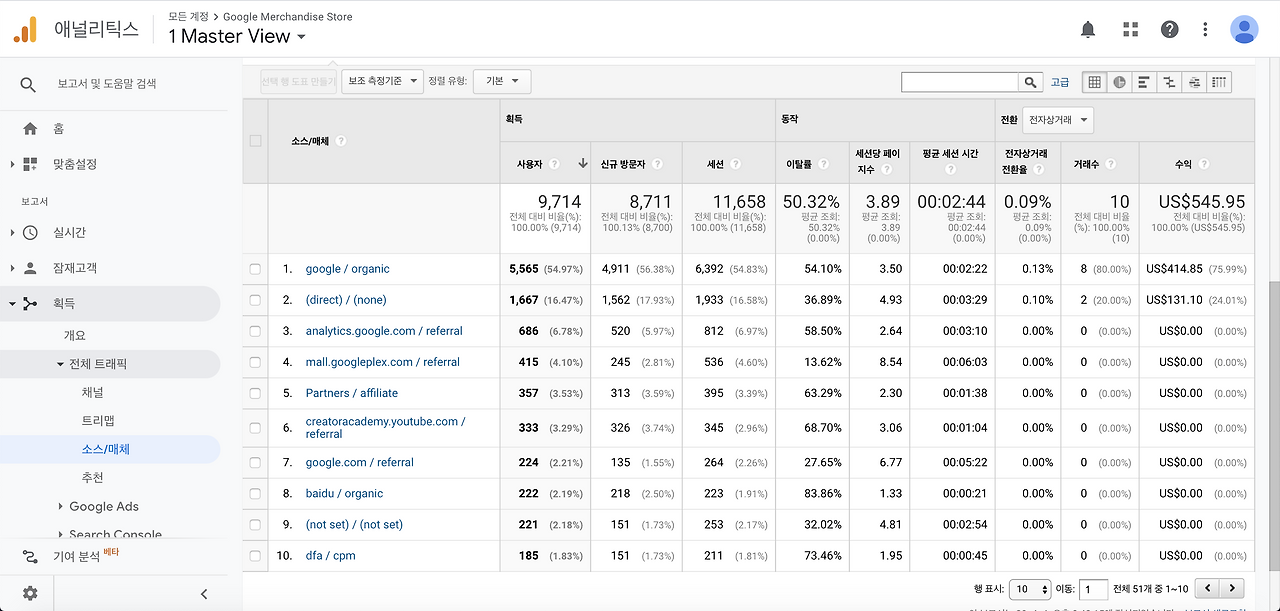
Task: Click the table search input field
Action: (x=960, y=82)
